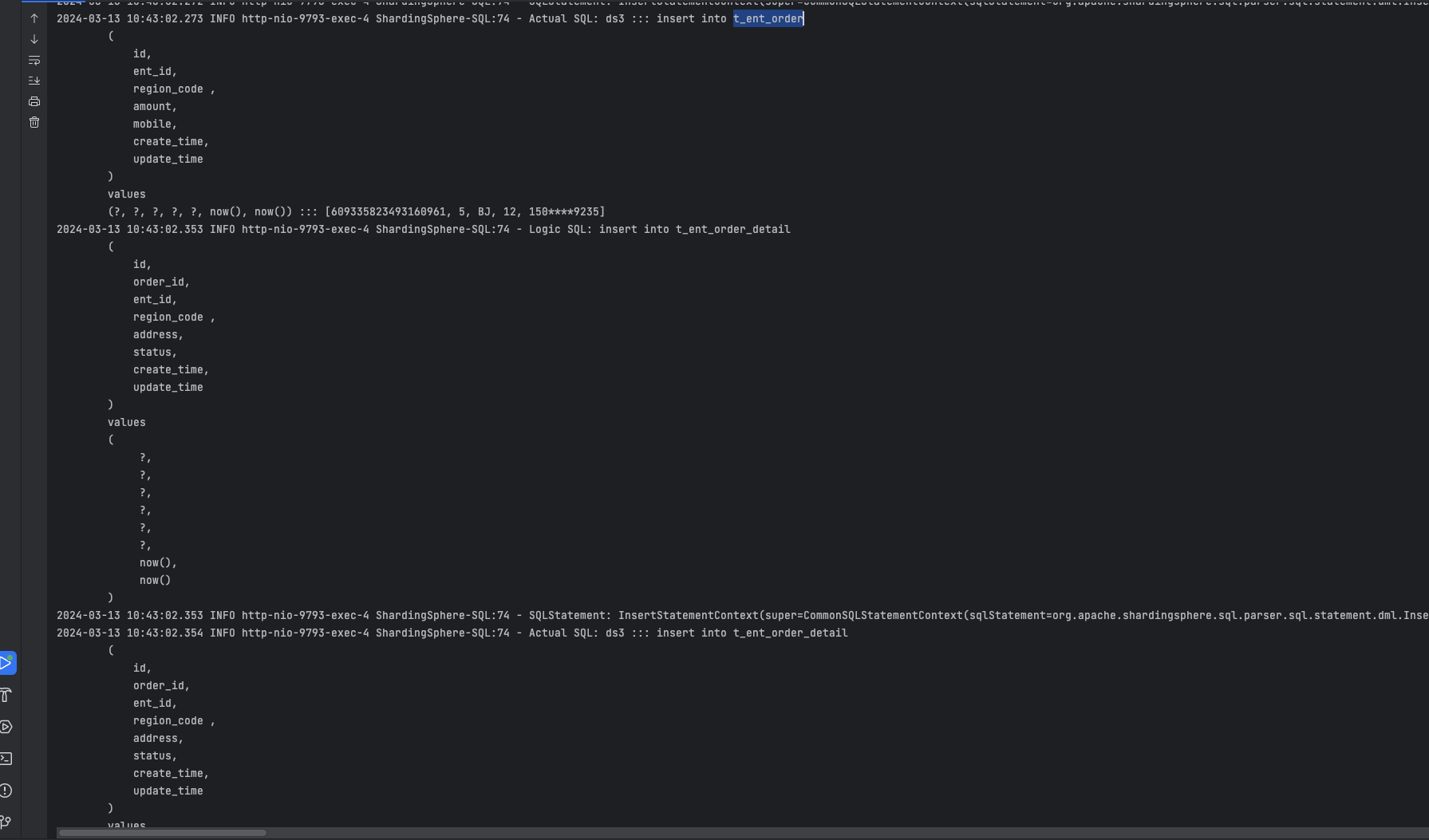Click the Logic SQL t_ent_order_detail log line

point(423,230)
